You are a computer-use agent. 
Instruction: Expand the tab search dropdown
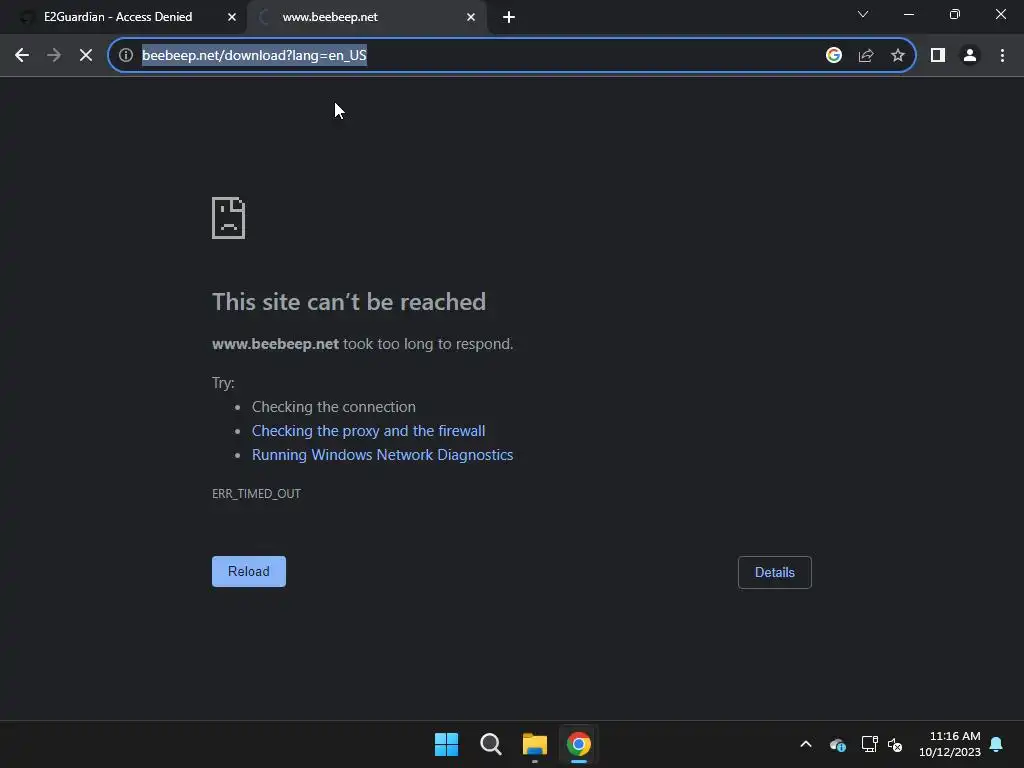coord(863,14)
